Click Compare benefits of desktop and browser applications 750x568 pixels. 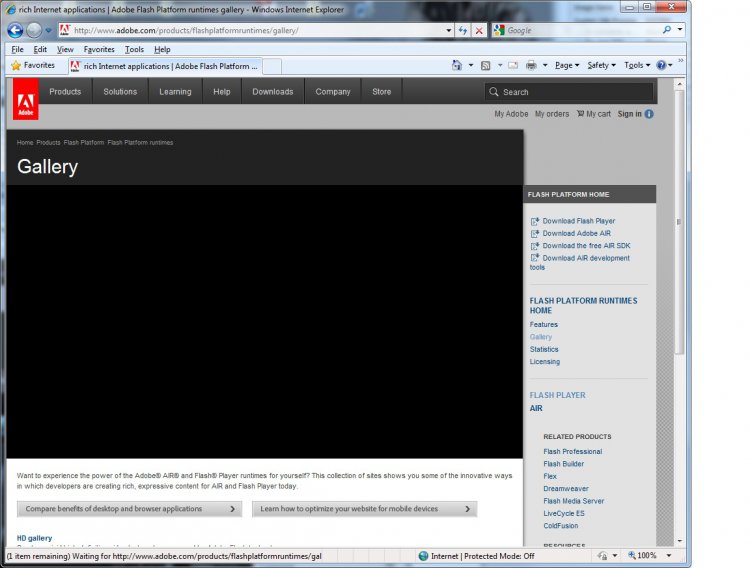pos(129,509)
